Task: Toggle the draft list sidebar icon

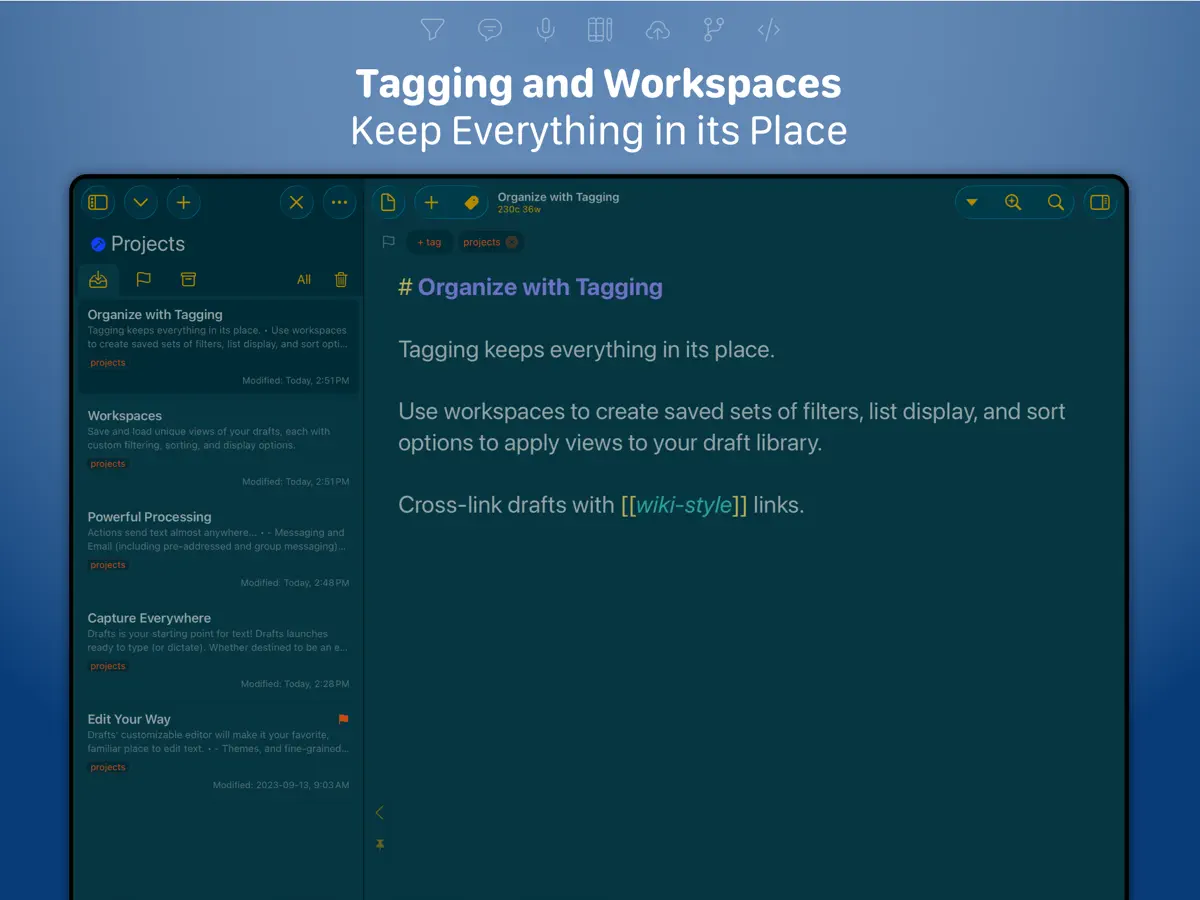Action: (x=98, y=203)
